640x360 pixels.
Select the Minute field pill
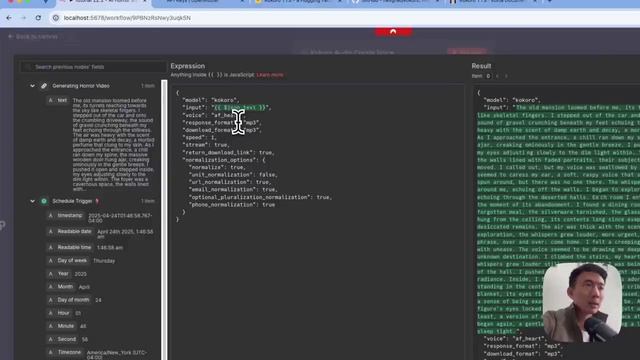tap(62, 326)
